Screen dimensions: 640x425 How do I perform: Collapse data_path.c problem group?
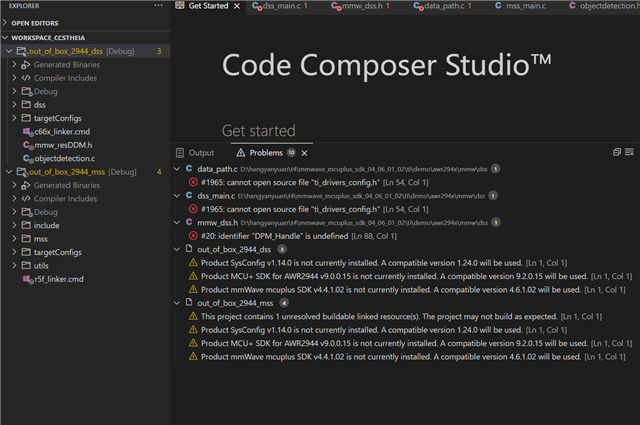(x=177, y=169)
